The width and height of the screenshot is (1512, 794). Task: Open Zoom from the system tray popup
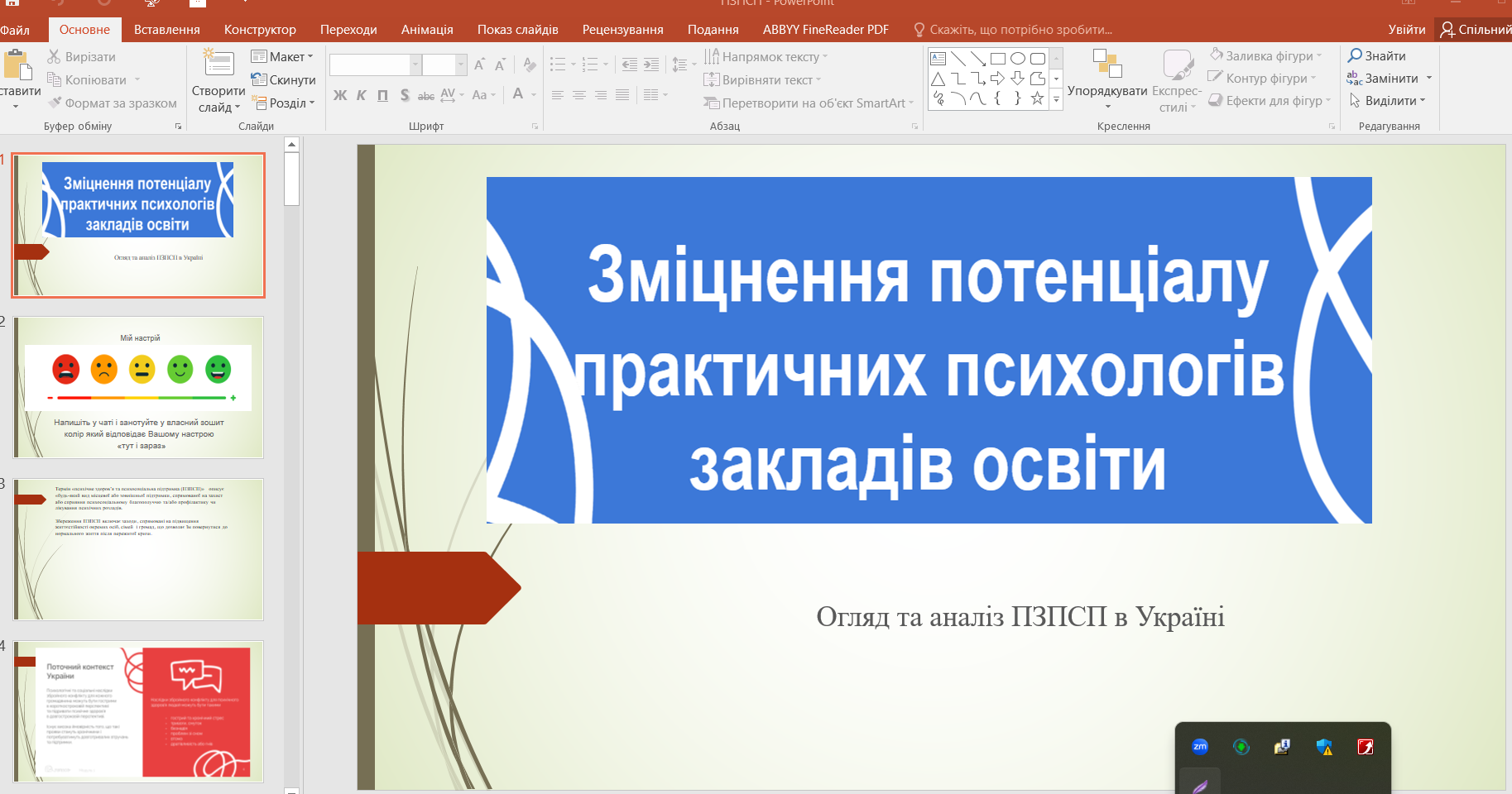pyautogui.click(x=1200, y=747)
